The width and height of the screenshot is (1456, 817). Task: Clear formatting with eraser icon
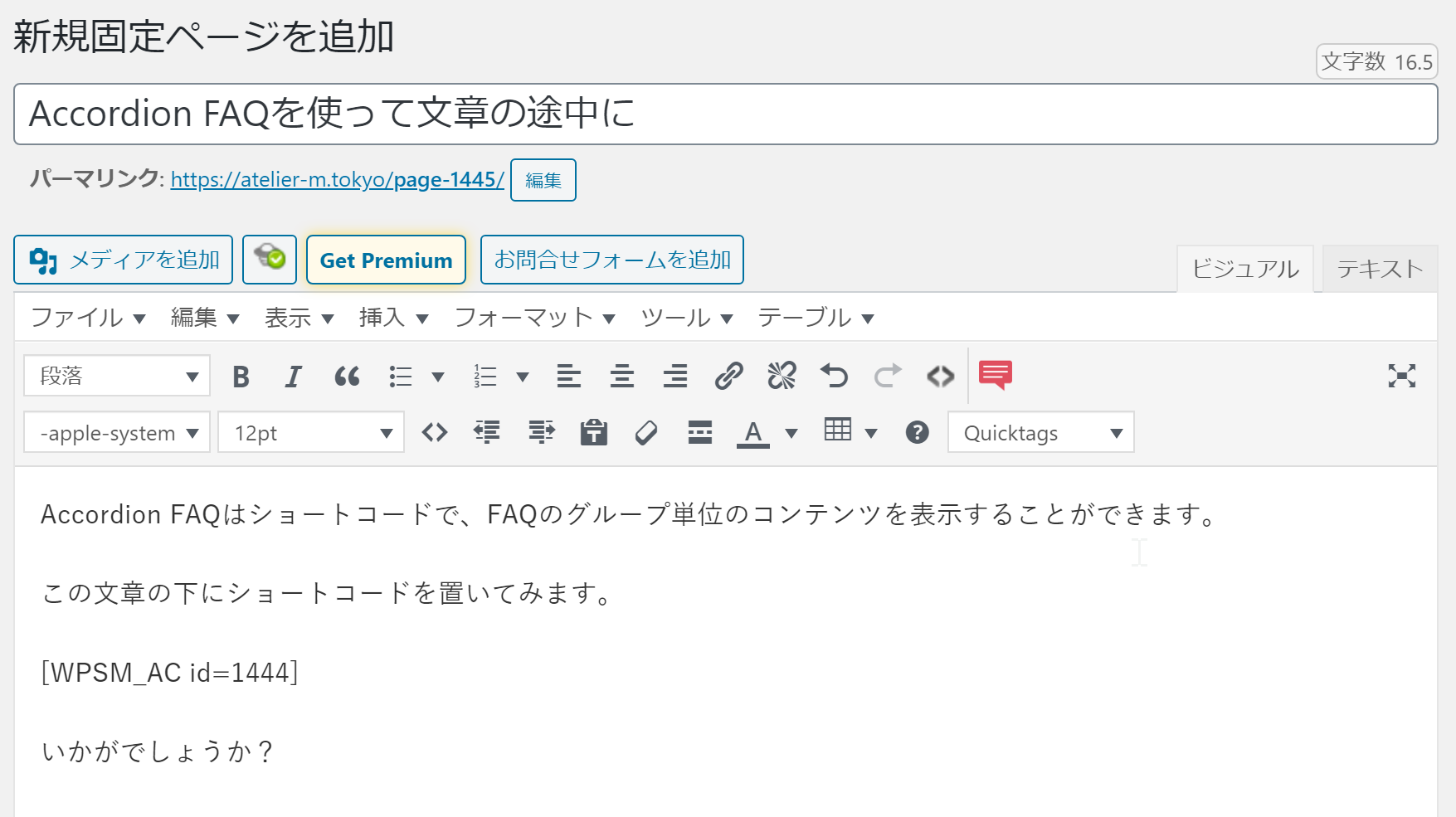[646, 433]
